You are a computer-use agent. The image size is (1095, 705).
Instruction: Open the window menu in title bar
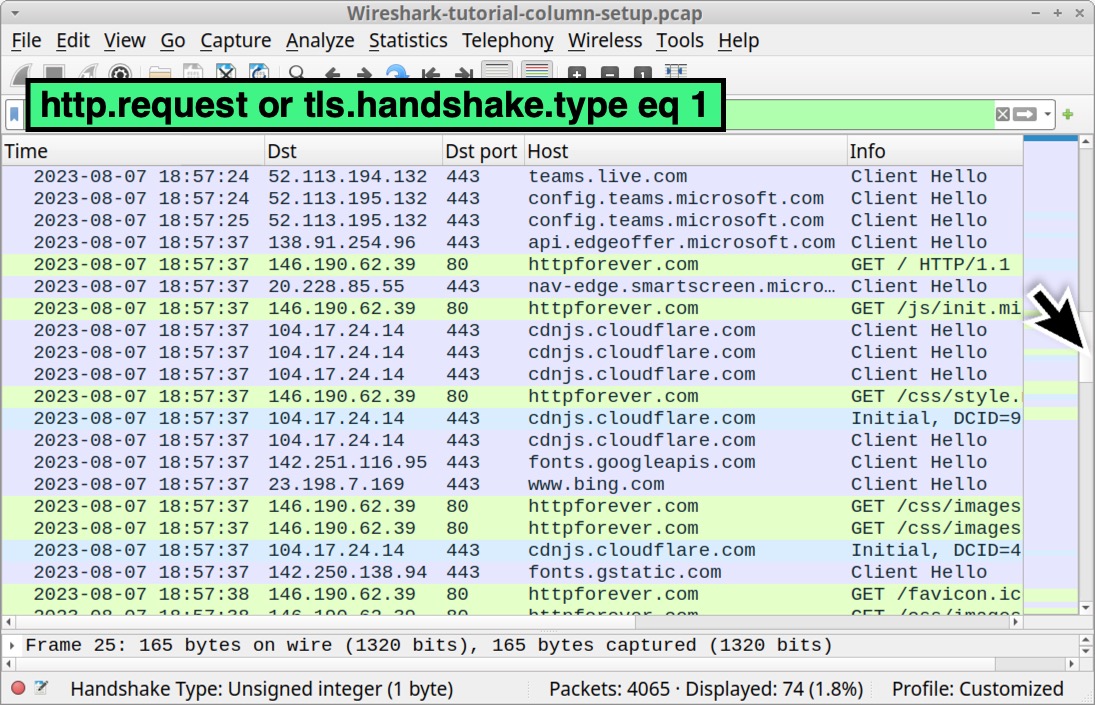(15, 13)
